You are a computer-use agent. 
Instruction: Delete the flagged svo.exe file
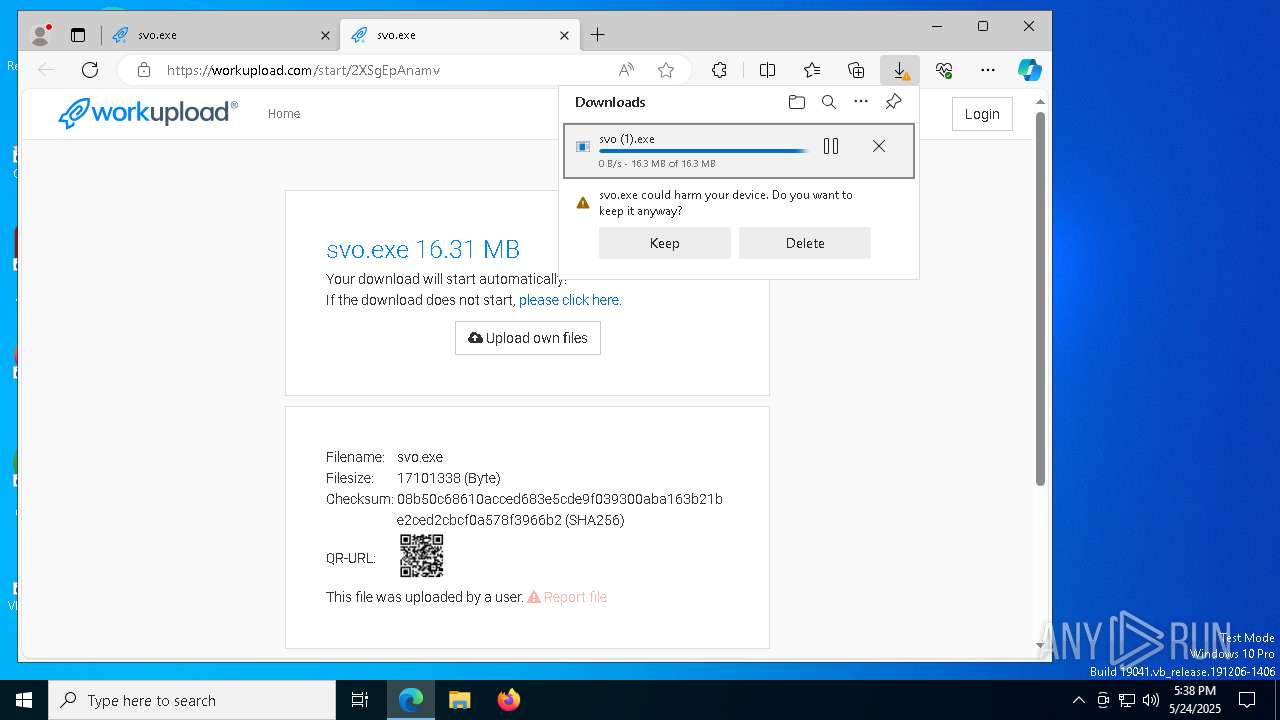click(x=805, y=243)
